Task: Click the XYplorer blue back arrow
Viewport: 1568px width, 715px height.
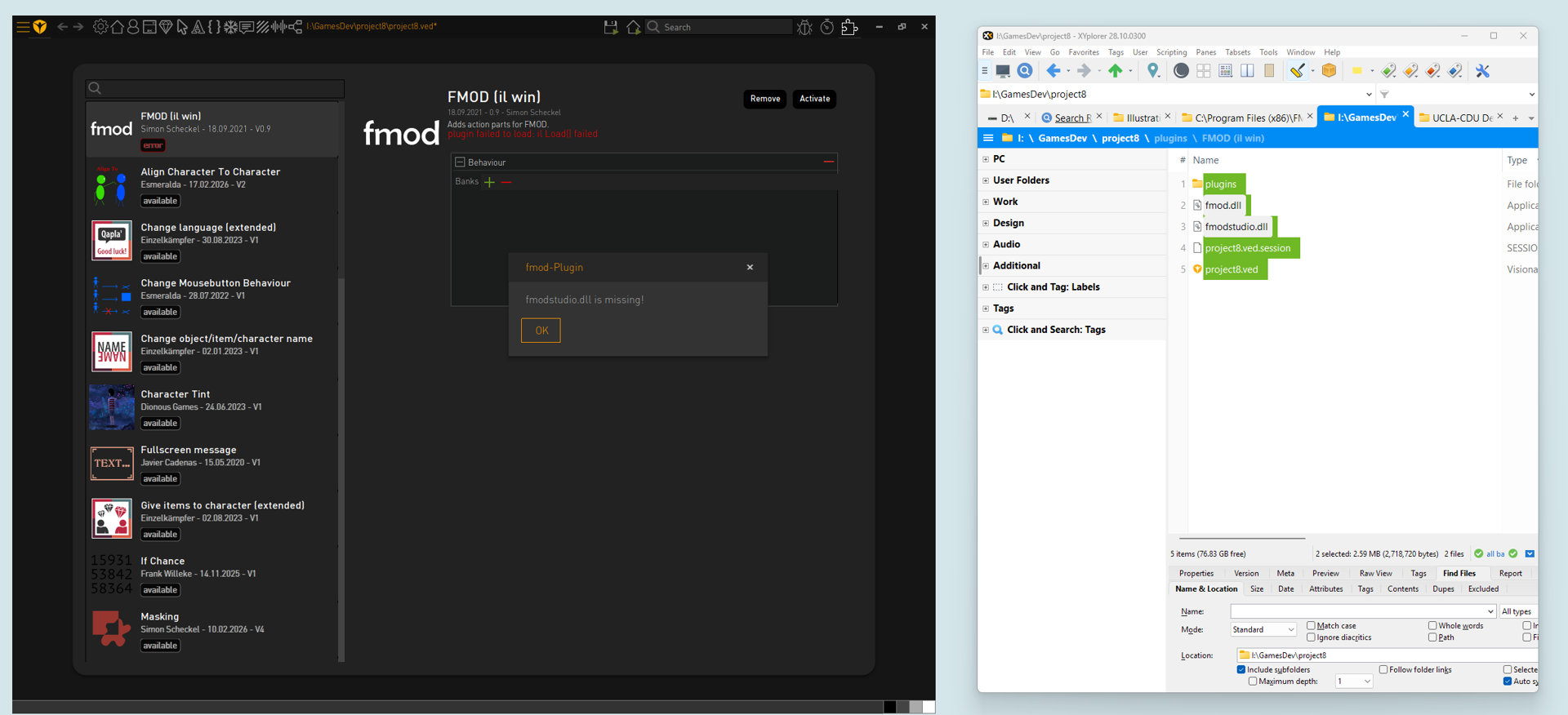Action: (1053, 71)
